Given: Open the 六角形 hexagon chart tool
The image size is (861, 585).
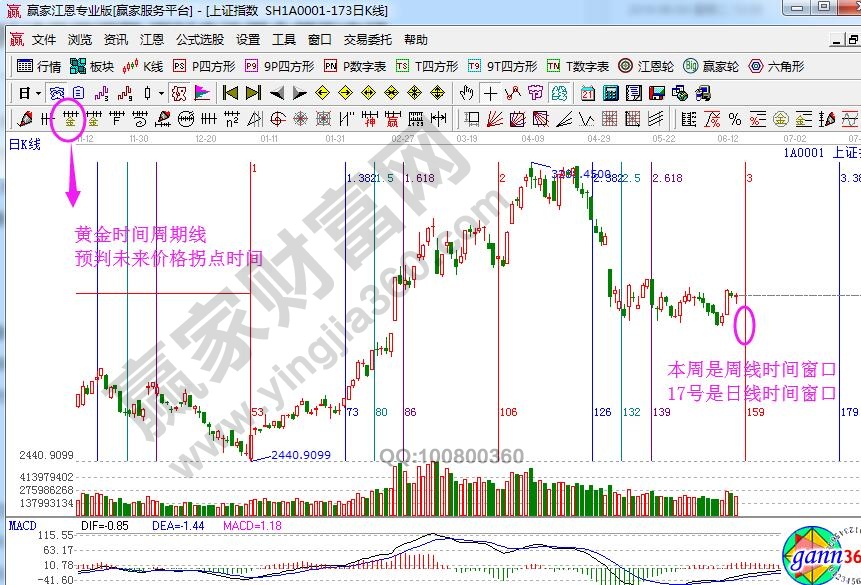Looking at the screenshot, I should pyautogui.click(x=774, y=67).
